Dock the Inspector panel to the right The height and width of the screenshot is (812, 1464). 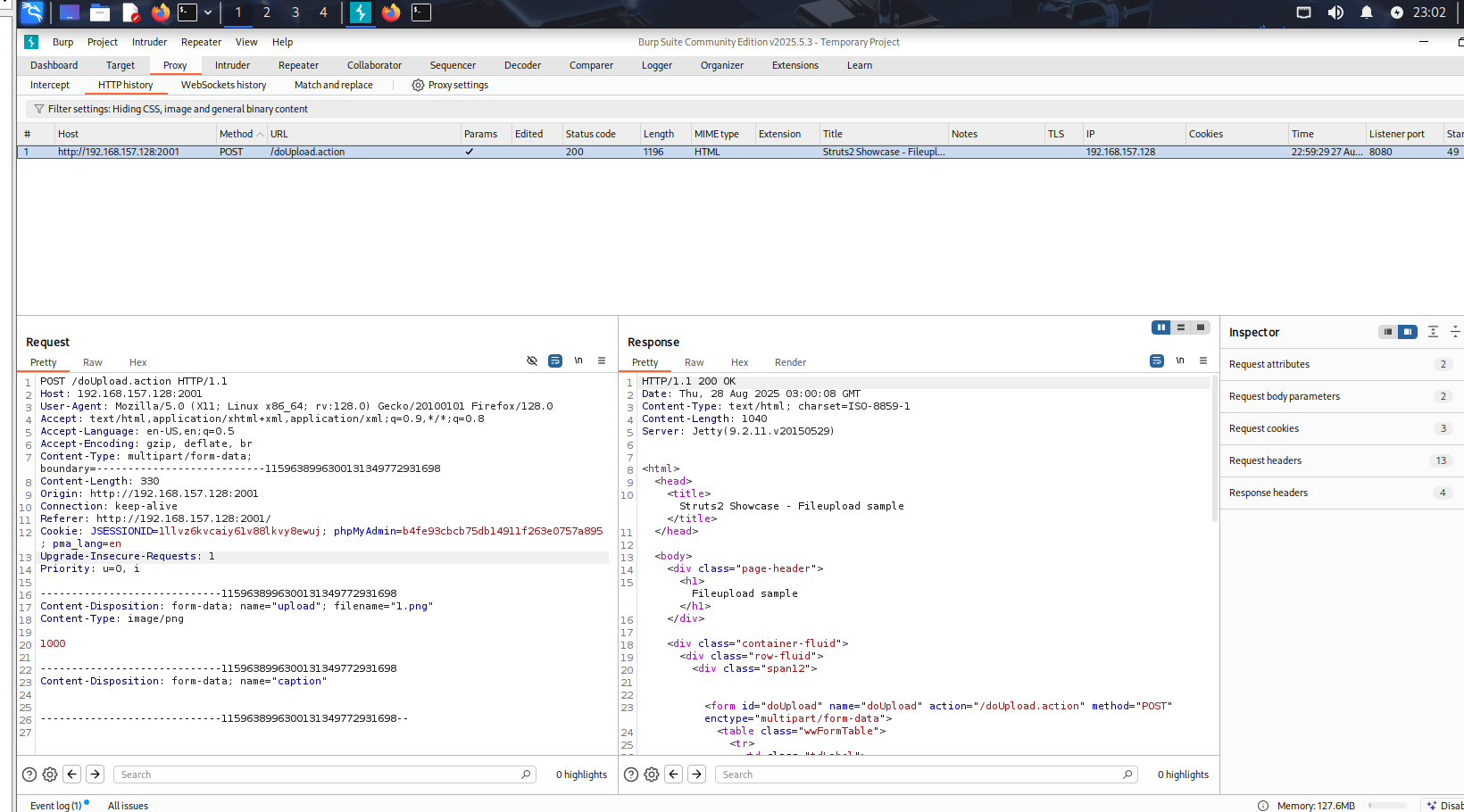pos(1407,332)
